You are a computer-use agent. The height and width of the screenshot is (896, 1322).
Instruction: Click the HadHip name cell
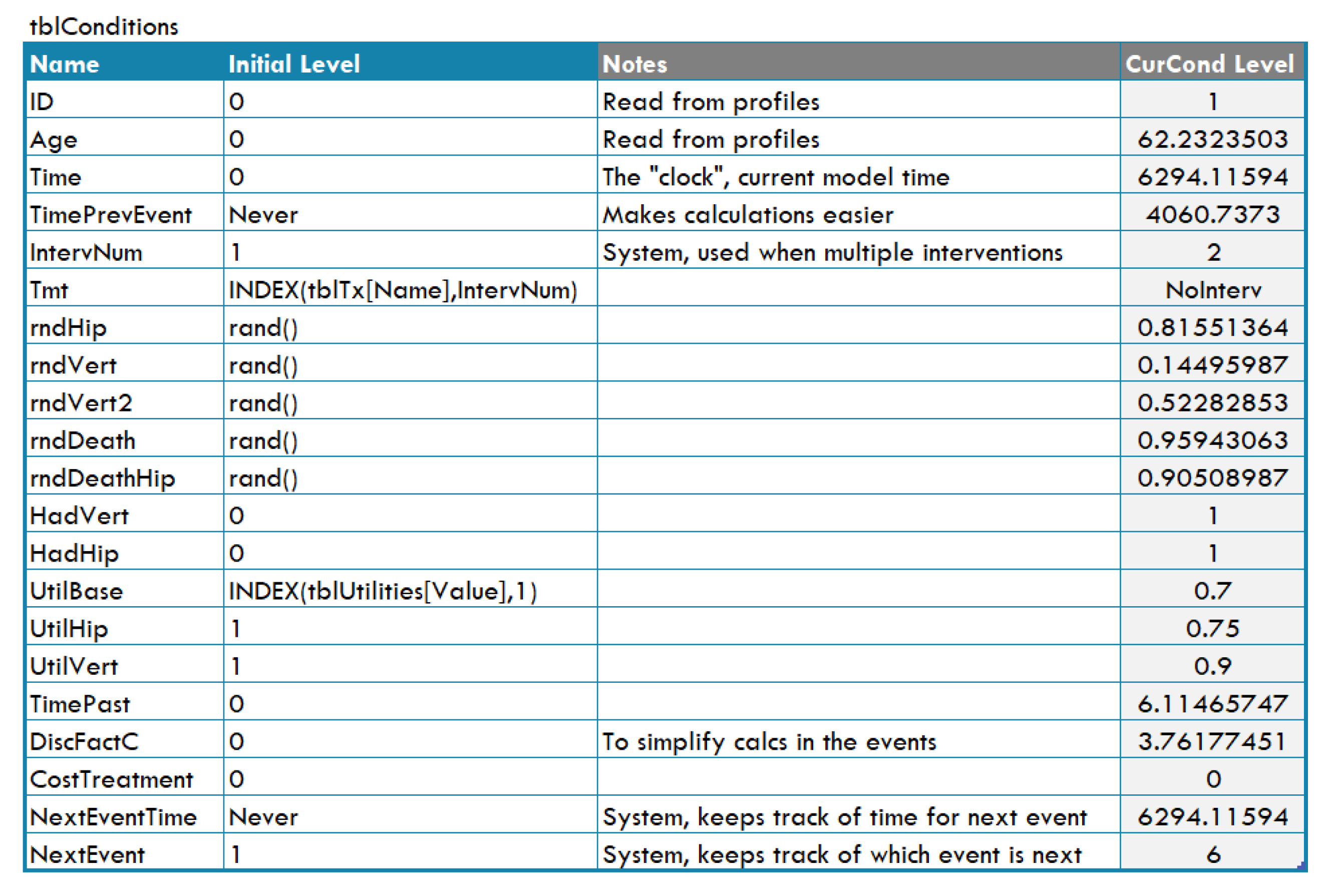pyautogui.click(x=75, y=553)
